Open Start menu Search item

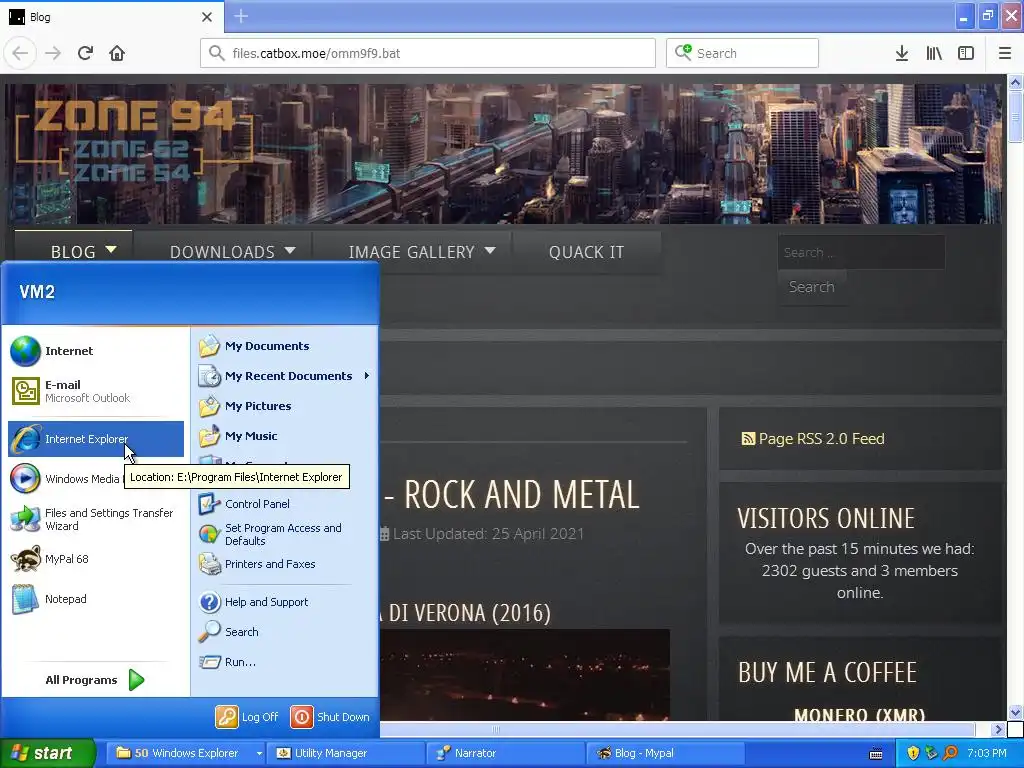tap(284, 632)
